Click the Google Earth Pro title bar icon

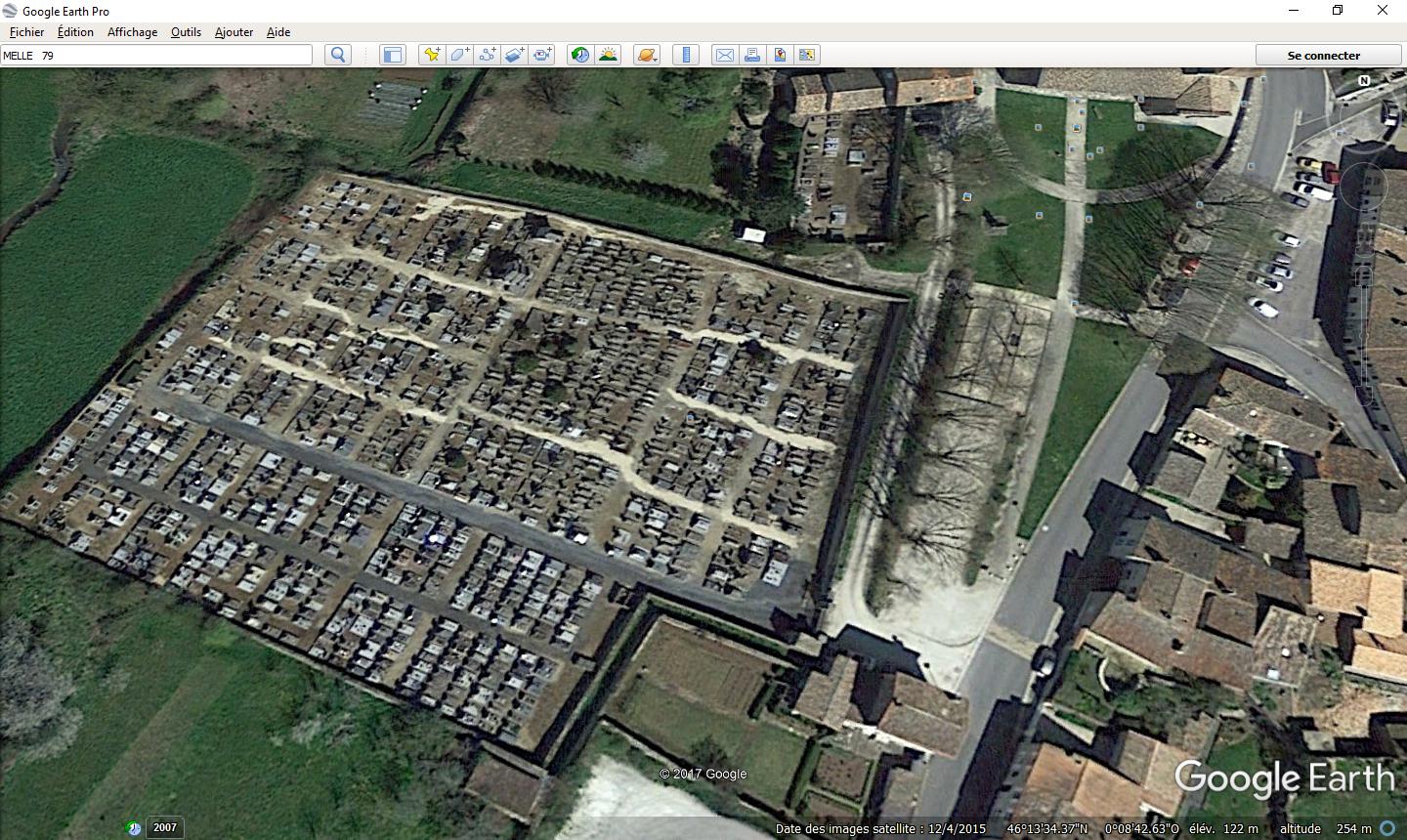[x=11, y=11]
